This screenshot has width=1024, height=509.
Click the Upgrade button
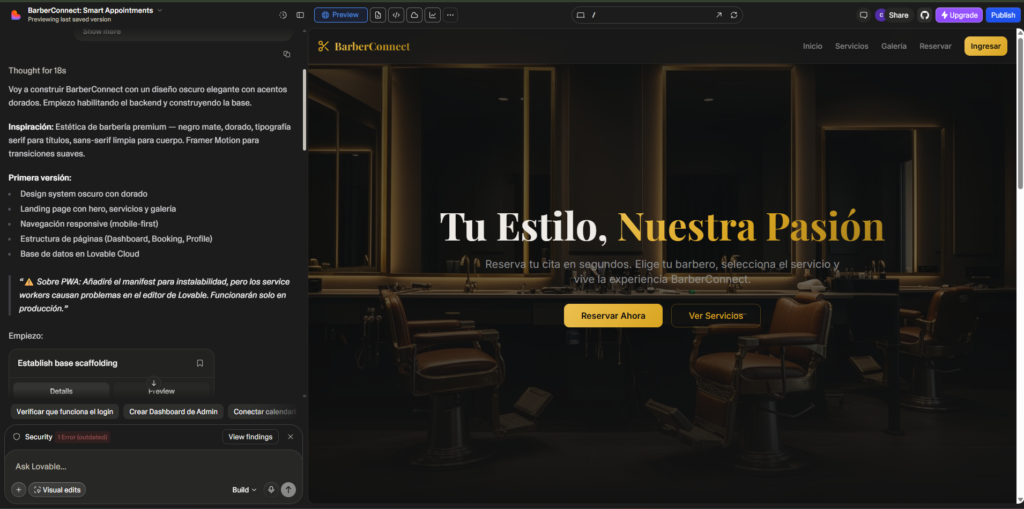click(959, 14)
